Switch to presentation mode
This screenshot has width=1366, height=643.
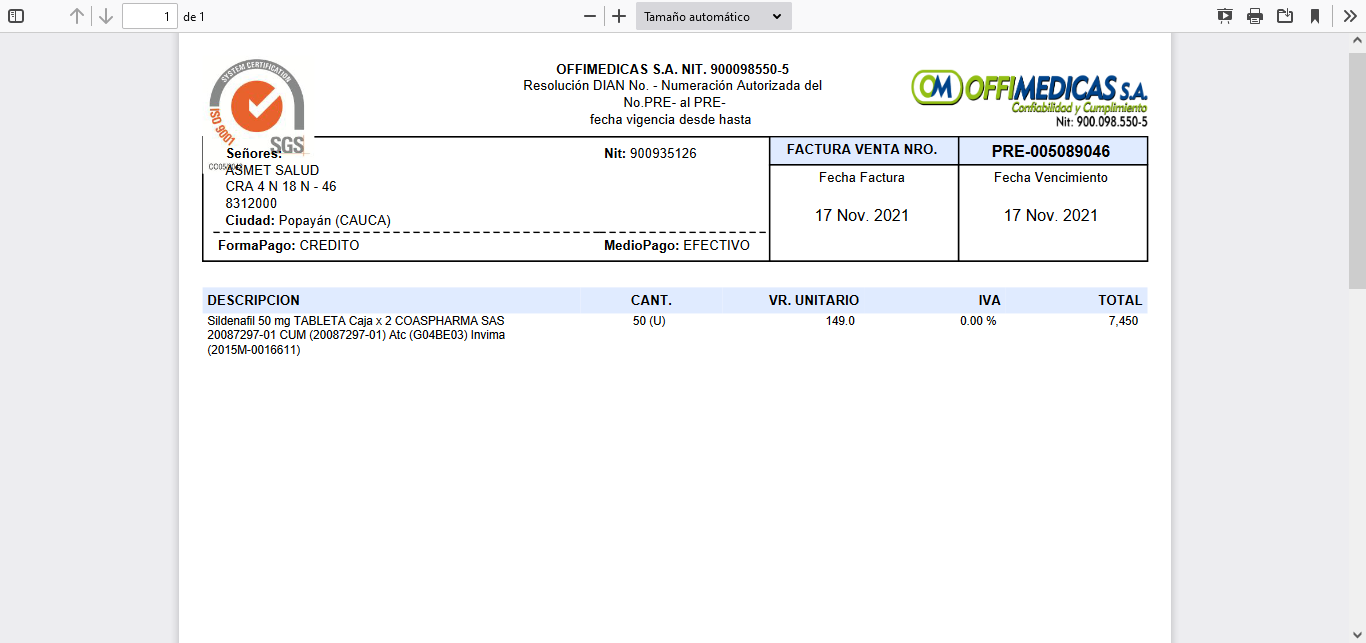[x=1225, y=16]
